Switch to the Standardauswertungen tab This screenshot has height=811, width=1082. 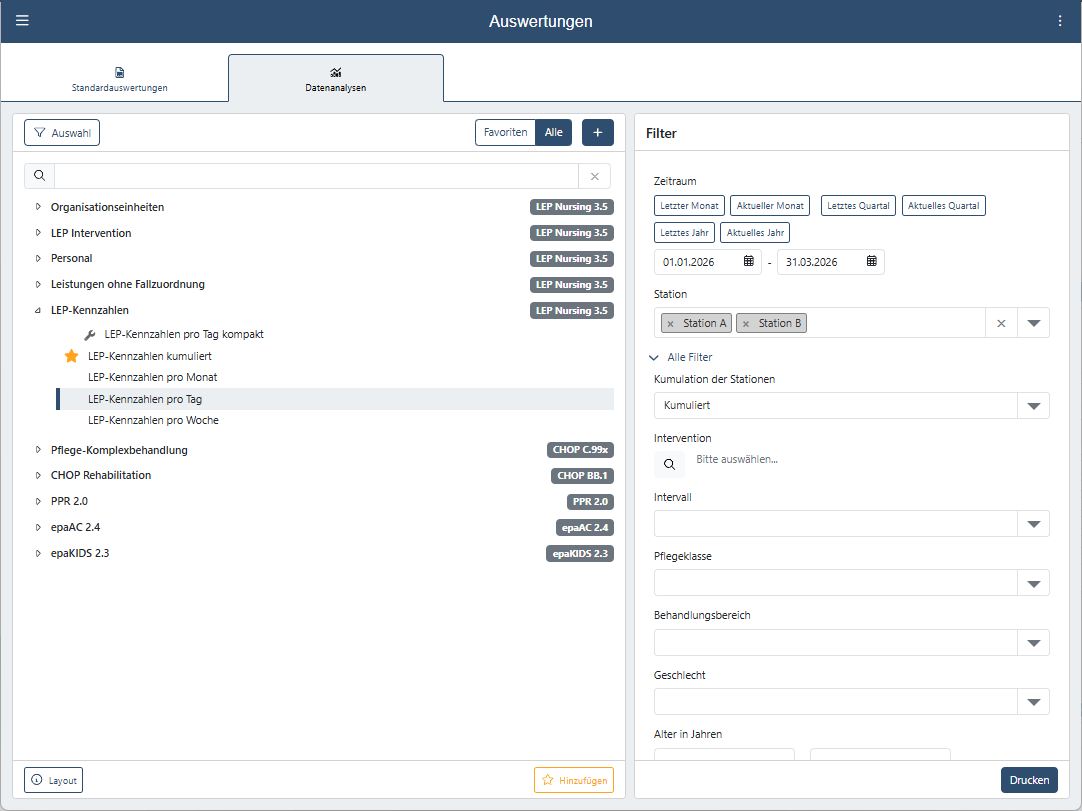119,79
